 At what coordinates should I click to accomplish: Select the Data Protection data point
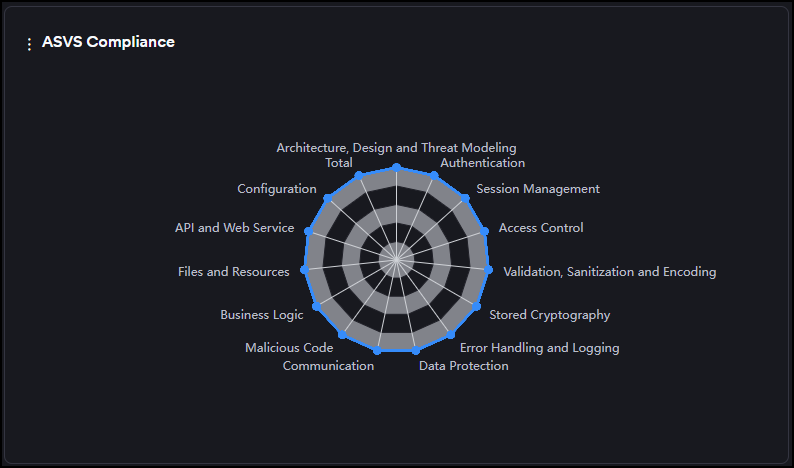[416, 351]
